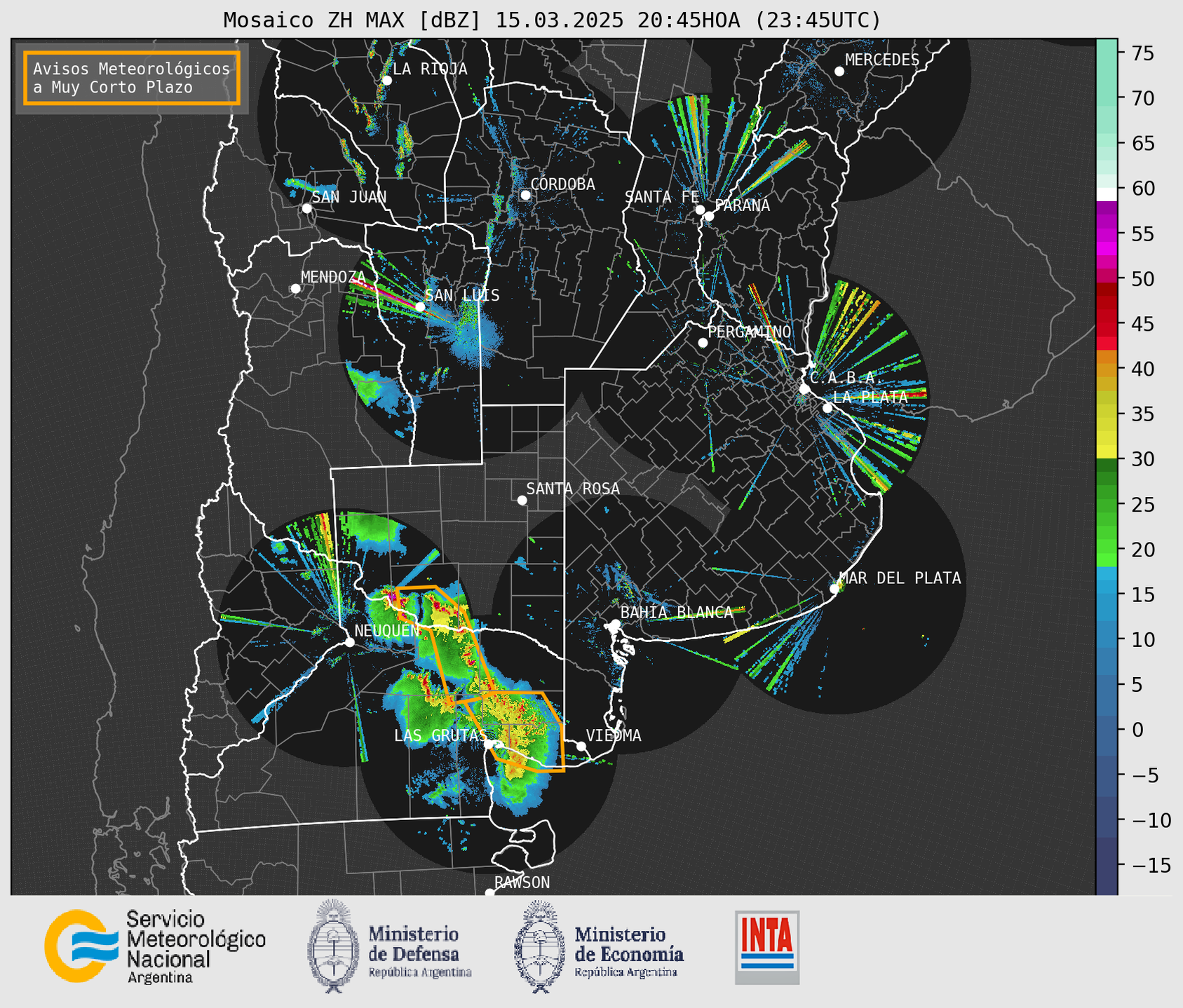The height and width of the screenshot is (1008, 1183).
Task: Click the SAN JUAN city label
Action: click(x=349, y=197)
